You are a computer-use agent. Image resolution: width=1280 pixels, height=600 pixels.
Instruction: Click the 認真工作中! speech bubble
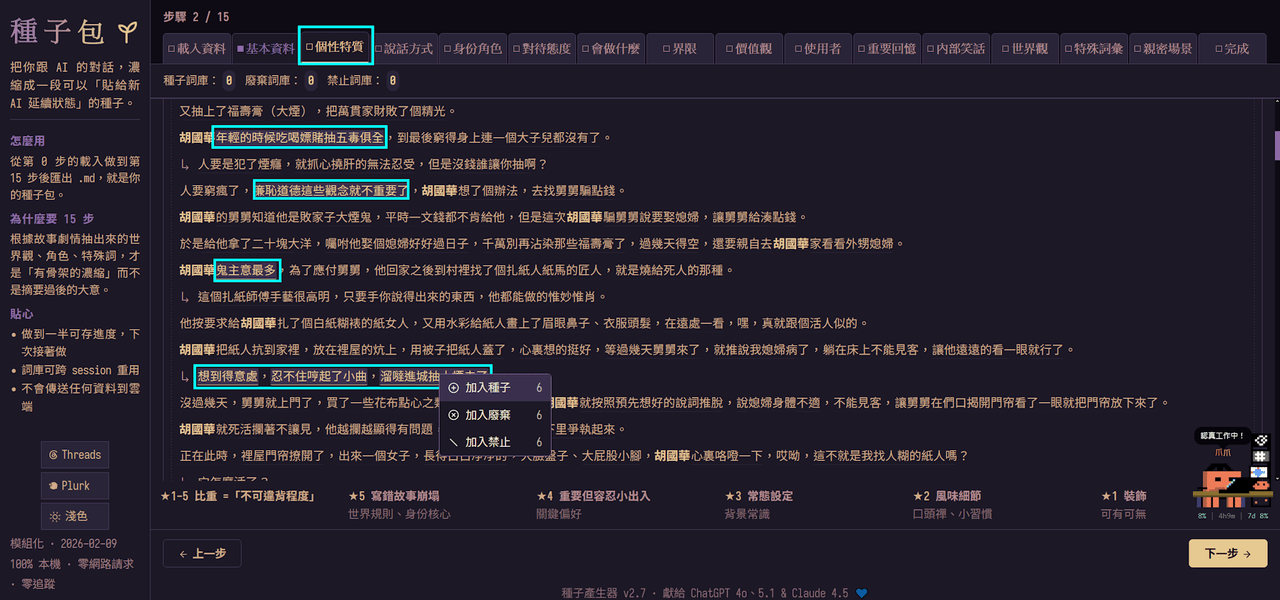(x=1220, y=436)
